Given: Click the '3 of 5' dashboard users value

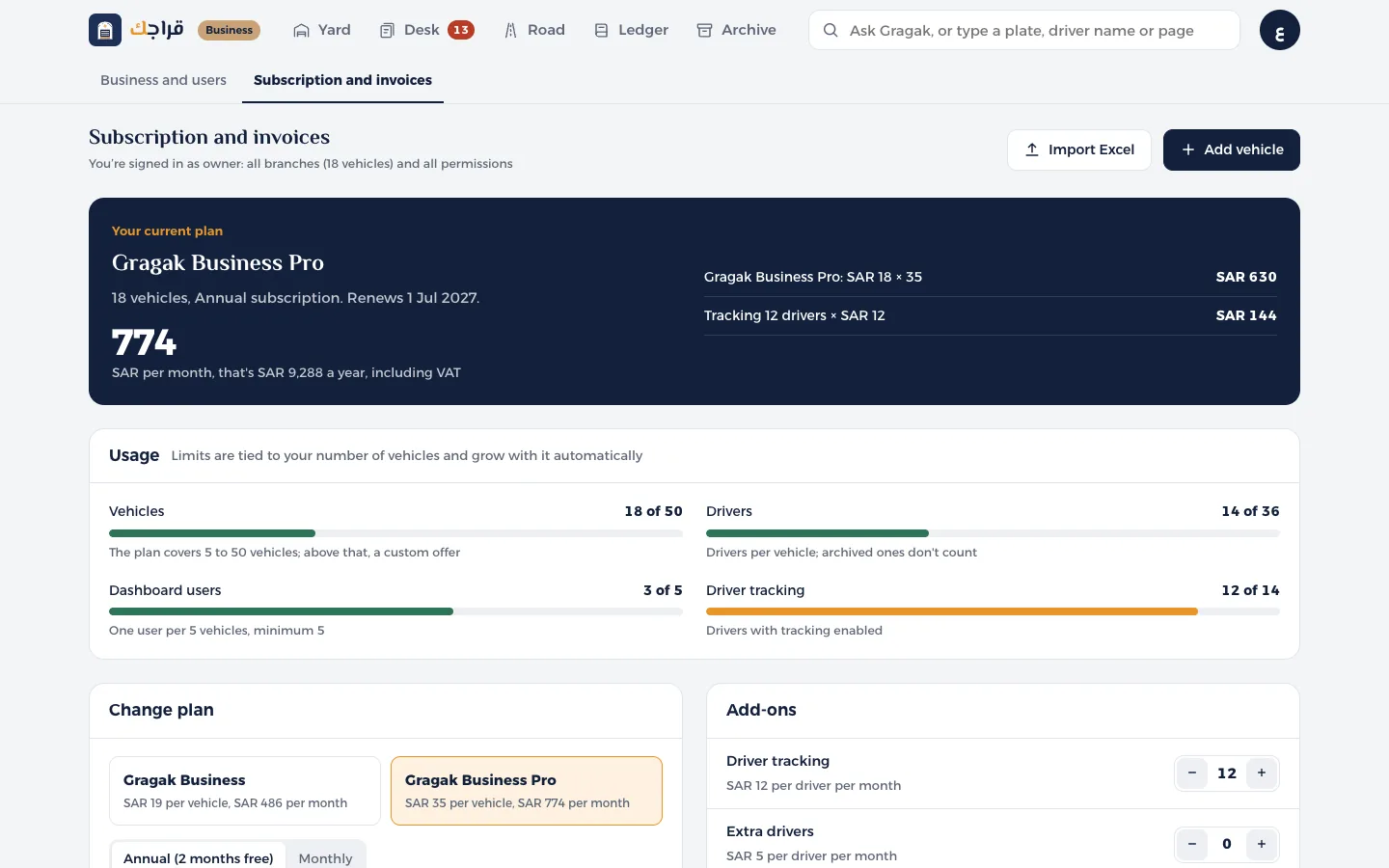Looking at the screenshot, I should pos(663,590).
